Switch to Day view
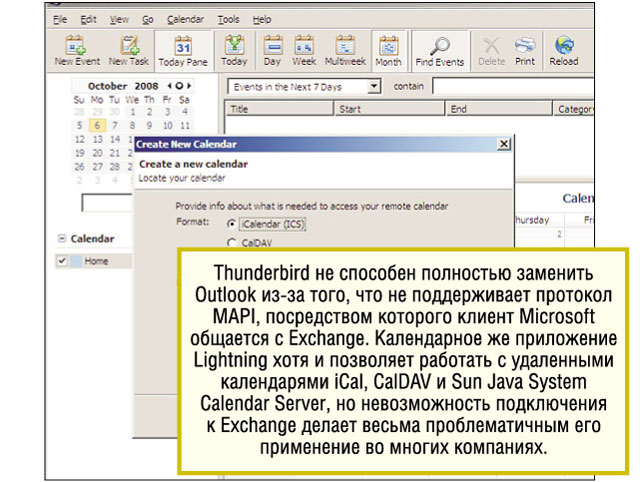This screenshot has width=640, height=482. [272, 51]
